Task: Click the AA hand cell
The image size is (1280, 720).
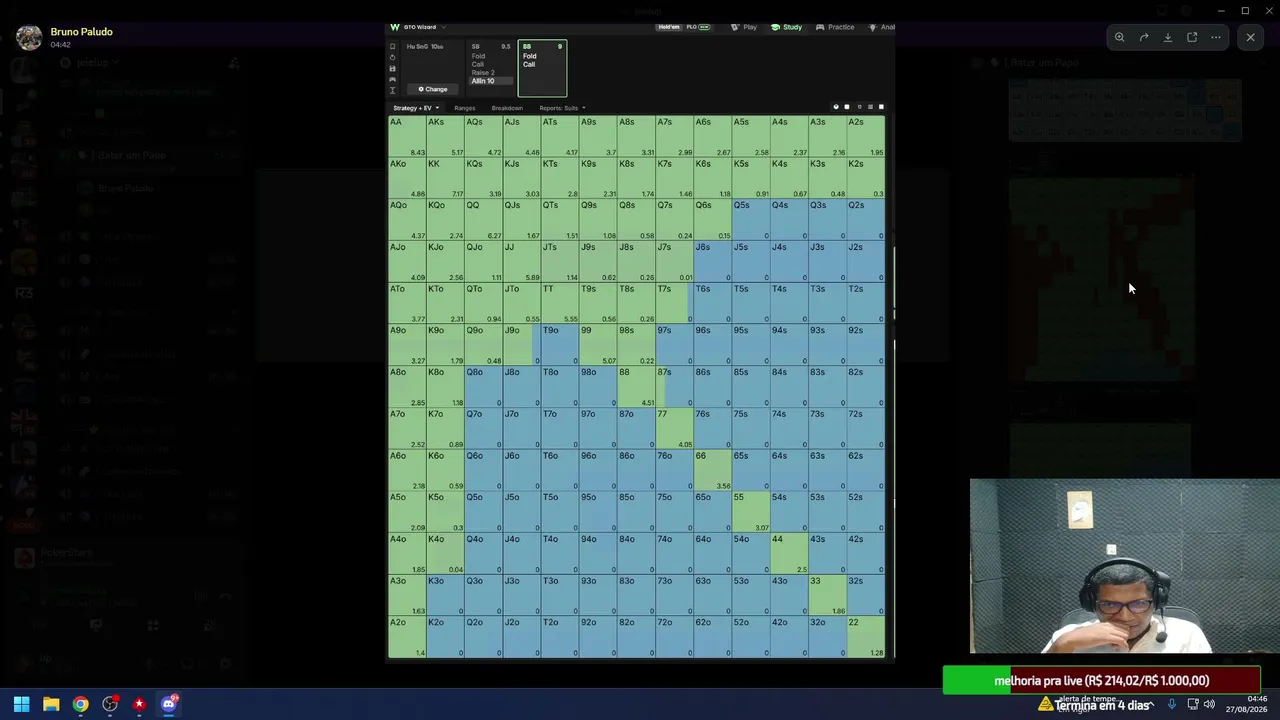Action: [407, 137]
